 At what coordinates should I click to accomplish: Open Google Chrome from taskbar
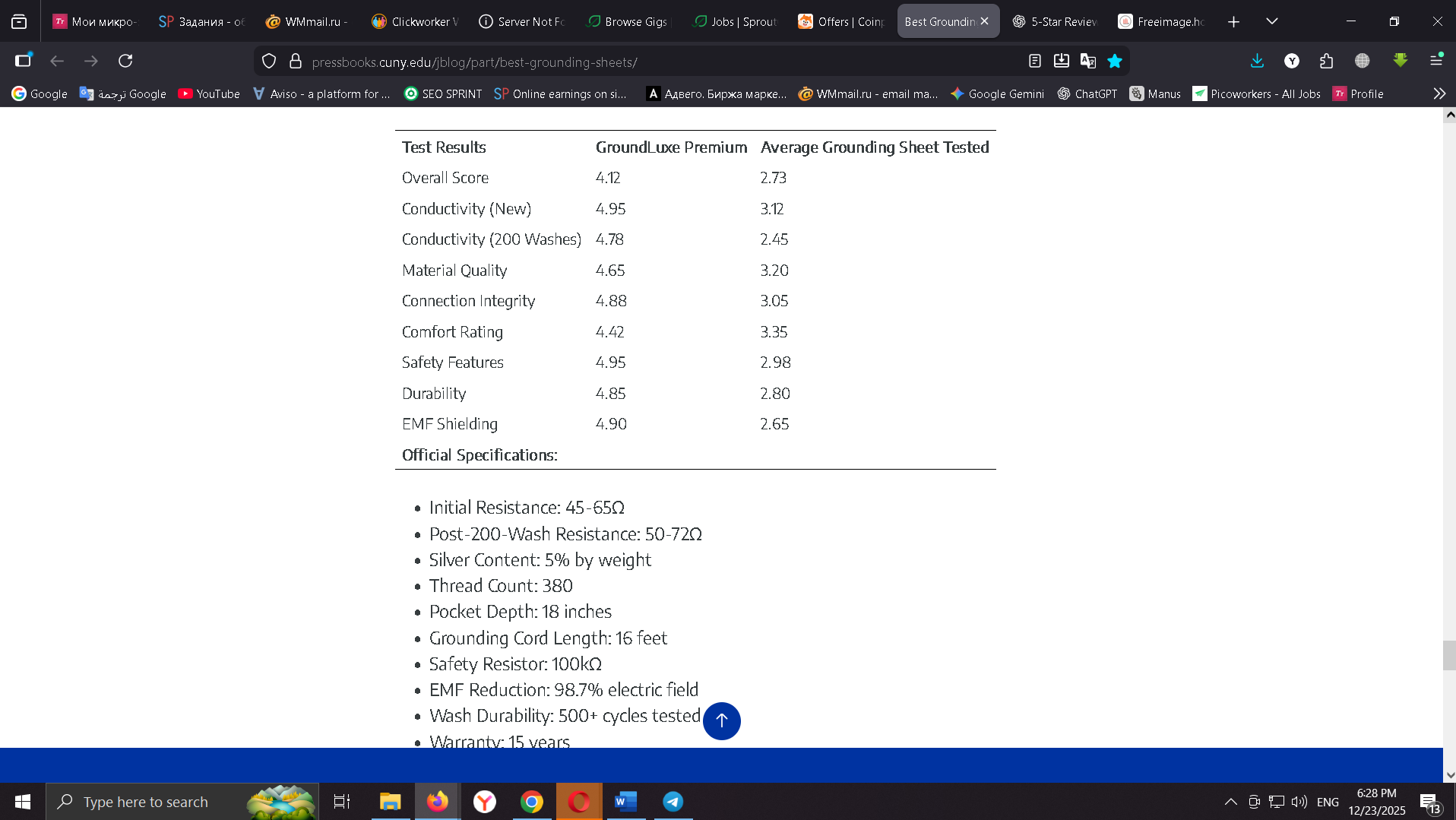pyautogui.click(x=532, y=802)
